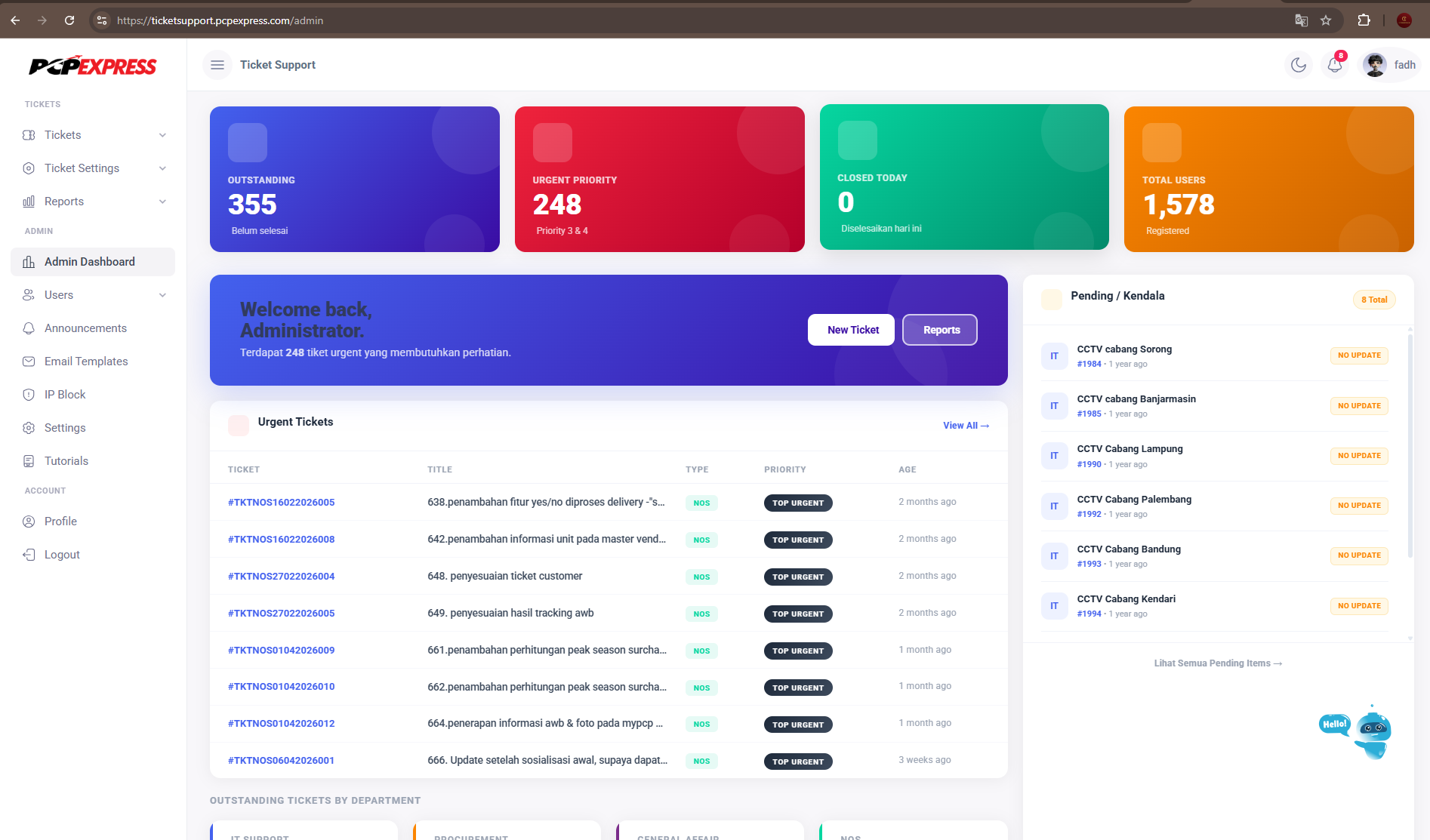This screenshot has width=1430, height=840.
Task: Open ticket #TKTNOS27022026004 link
Action: 281,577
